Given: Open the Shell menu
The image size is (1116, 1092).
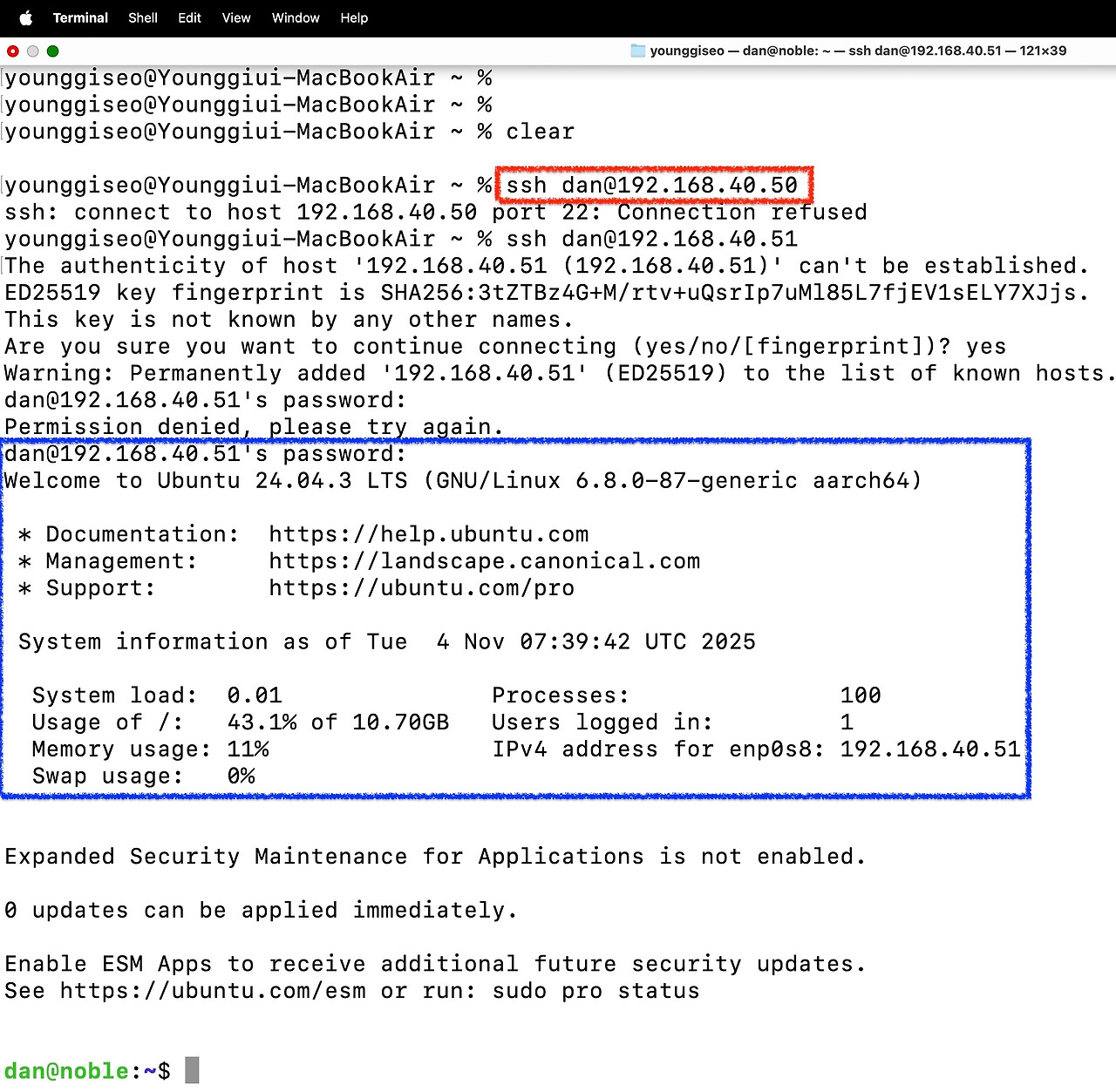Looking at the screenshot, I should (143, 17).
